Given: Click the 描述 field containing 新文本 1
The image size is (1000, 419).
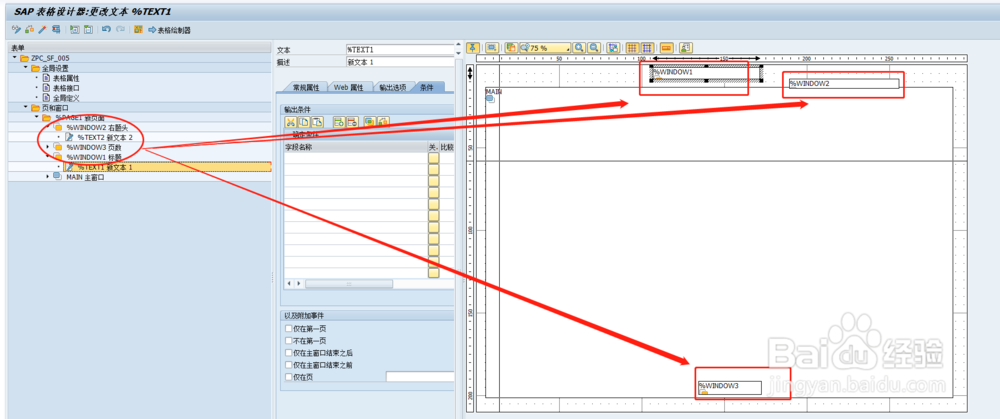Looking at the screenshot, I should (x=400, y=62).
